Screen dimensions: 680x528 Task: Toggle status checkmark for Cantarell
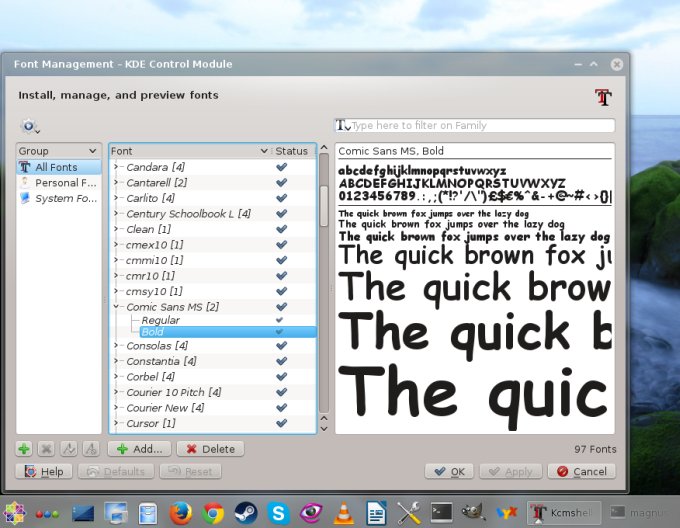tap(281, 183)
